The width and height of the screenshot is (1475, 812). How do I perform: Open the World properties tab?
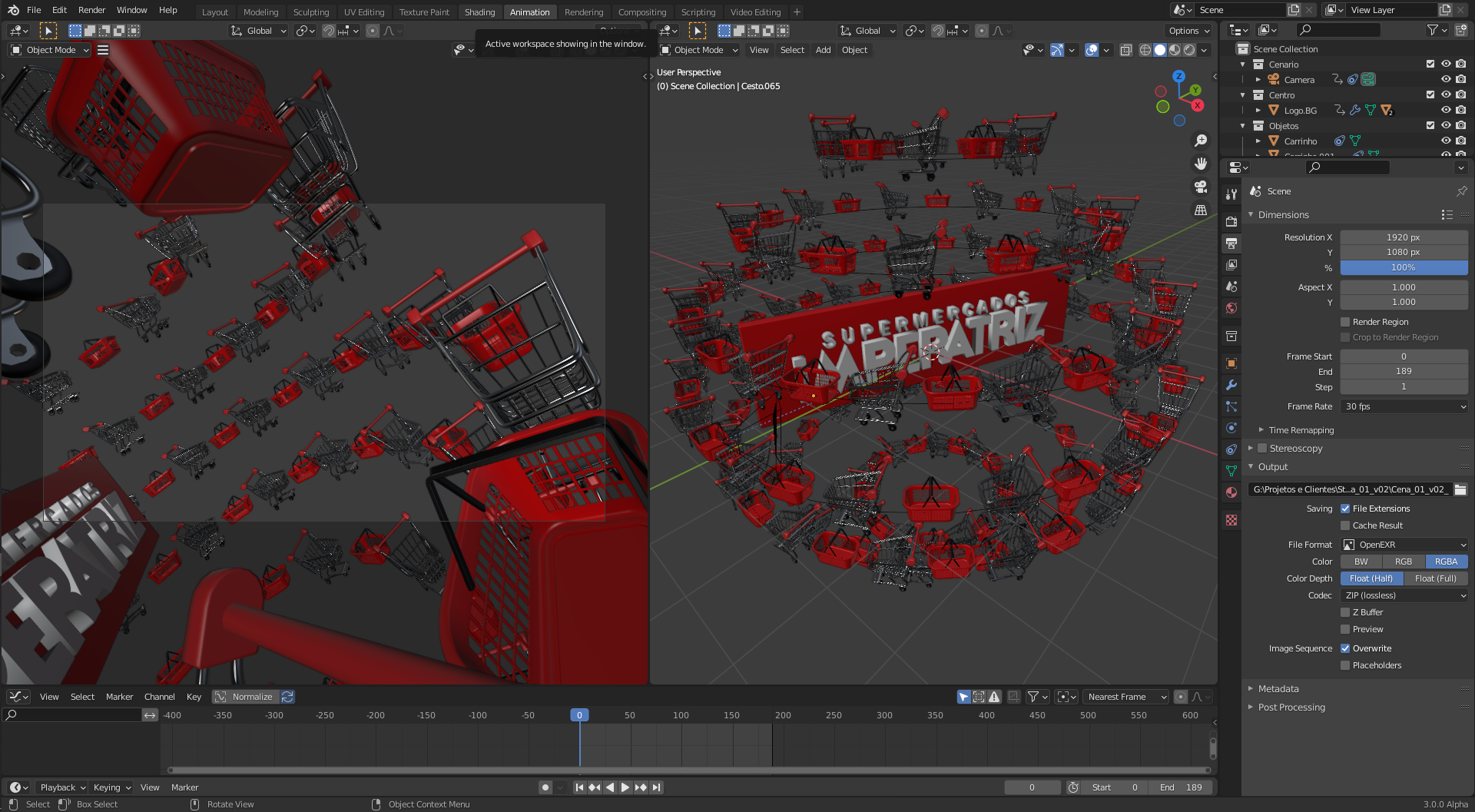tap(1231, 308)
